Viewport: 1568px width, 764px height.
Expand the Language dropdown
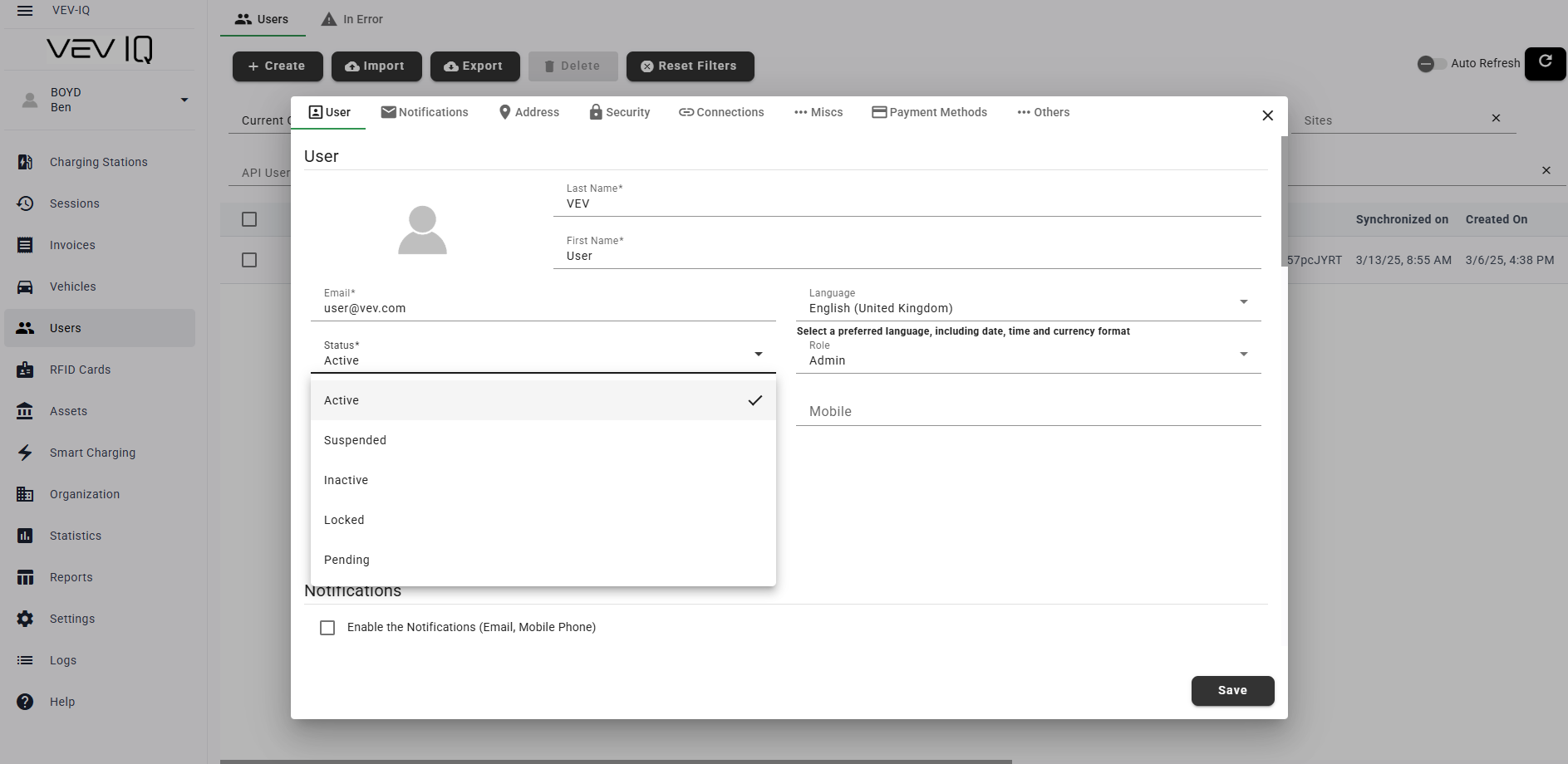pyautogui.click(x=1243, y=302)
